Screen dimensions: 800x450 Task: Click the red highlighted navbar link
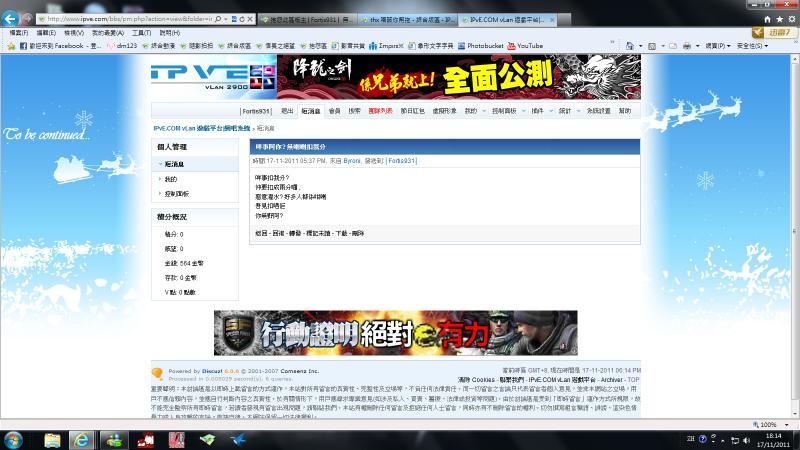tap(380, 111)
